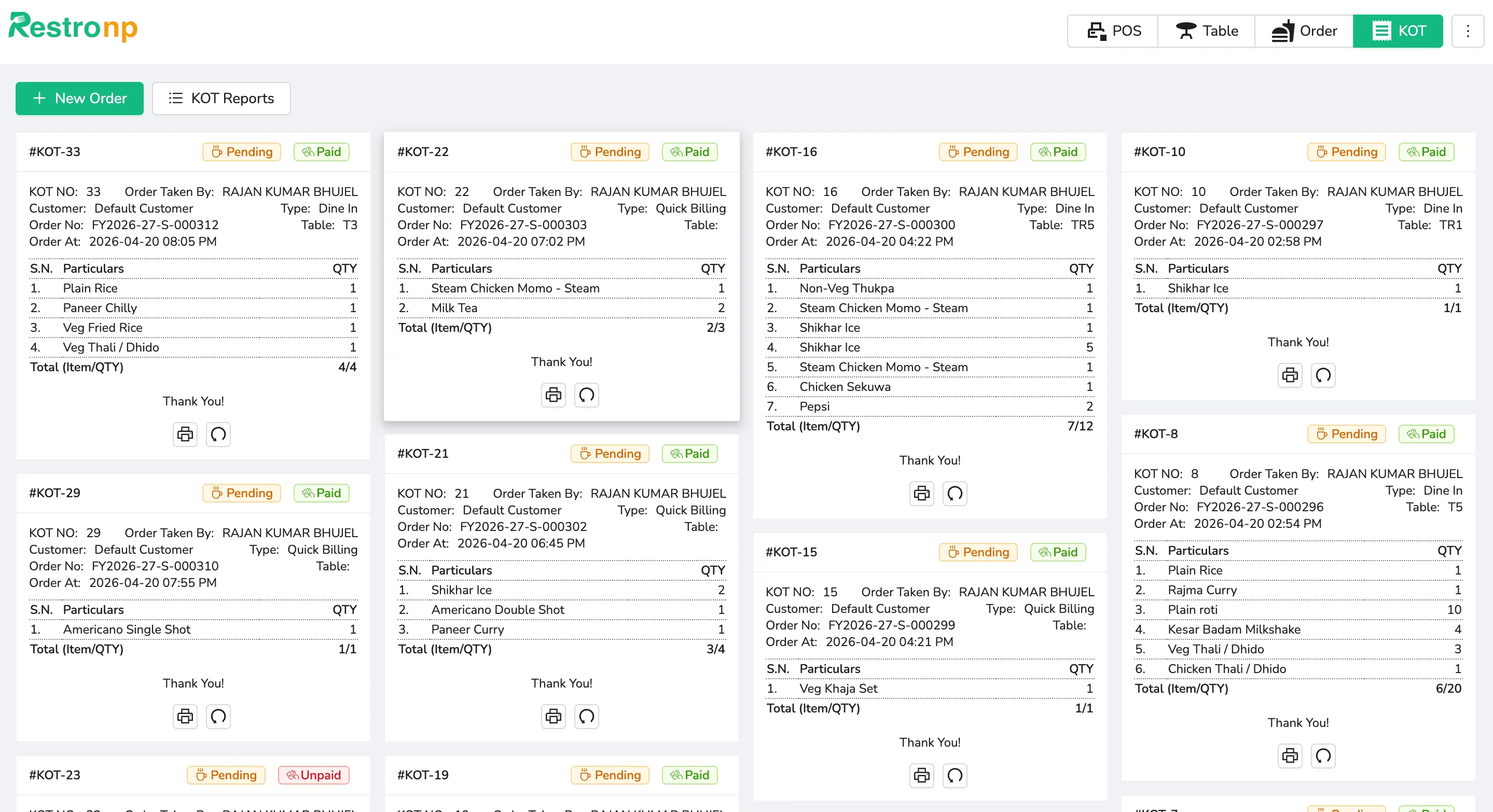Open KOT Reports
Viewport: 1493px width, 812px height.
(x=221, y=99)
